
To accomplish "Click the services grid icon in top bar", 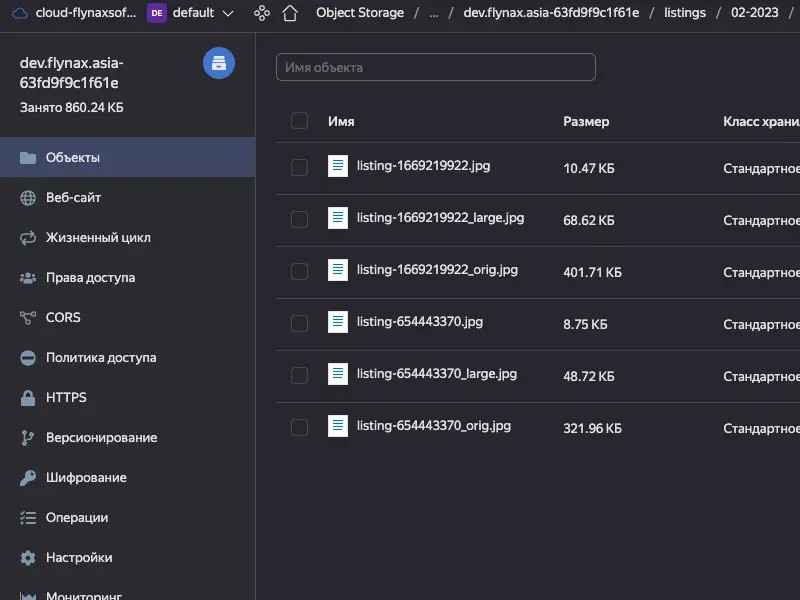I will [261, 13].
